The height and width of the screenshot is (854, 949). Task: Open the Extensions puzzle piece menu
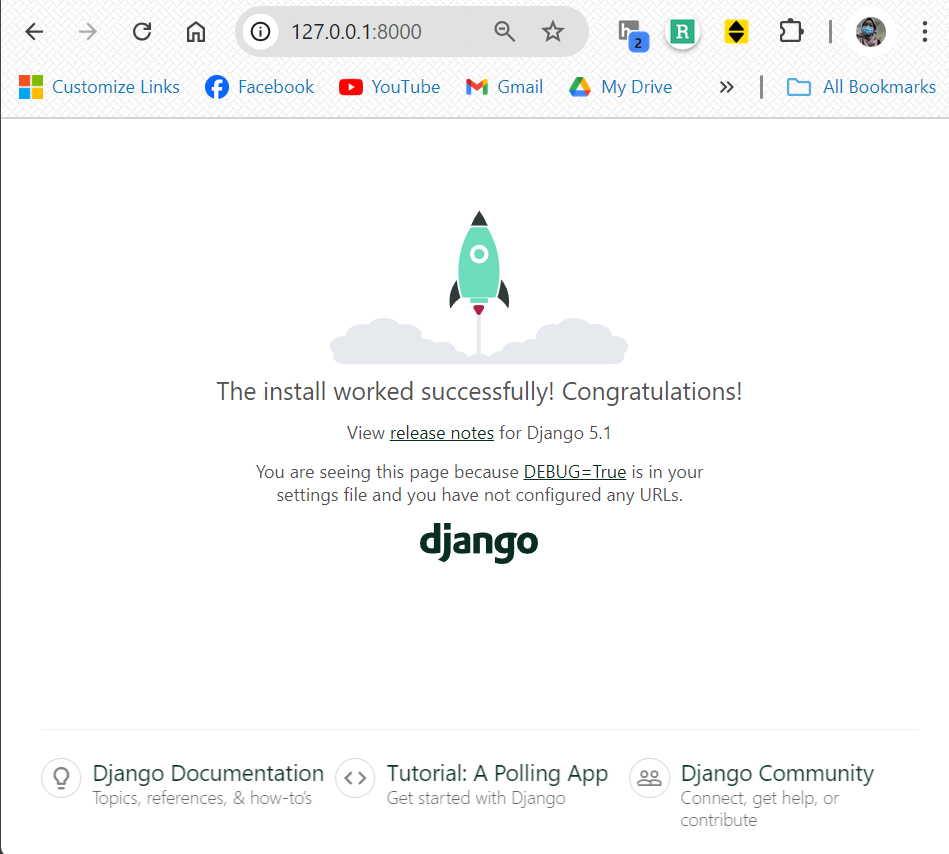[791, 32]
